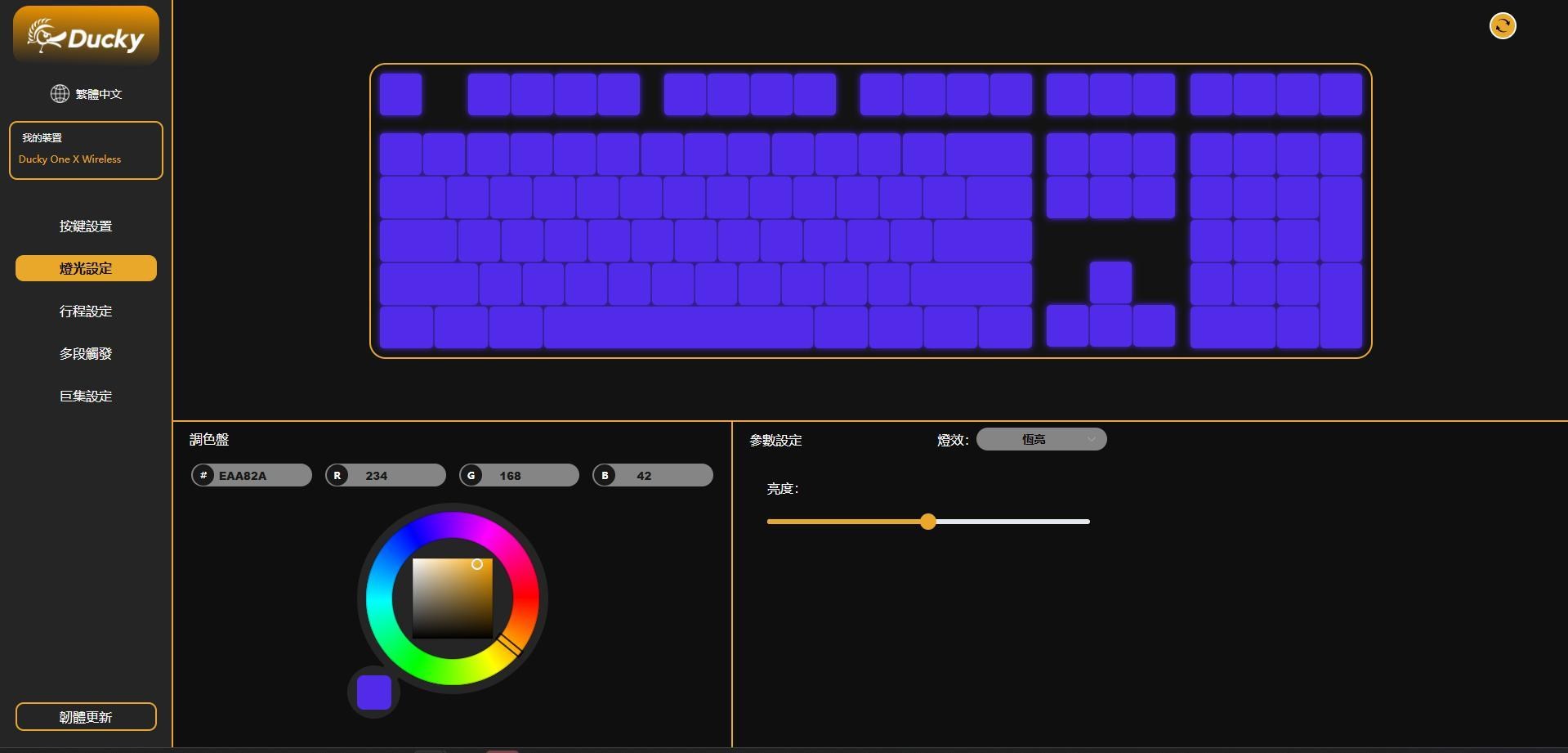Select the wide Backspace key on number row

click(x=989, y=154)
